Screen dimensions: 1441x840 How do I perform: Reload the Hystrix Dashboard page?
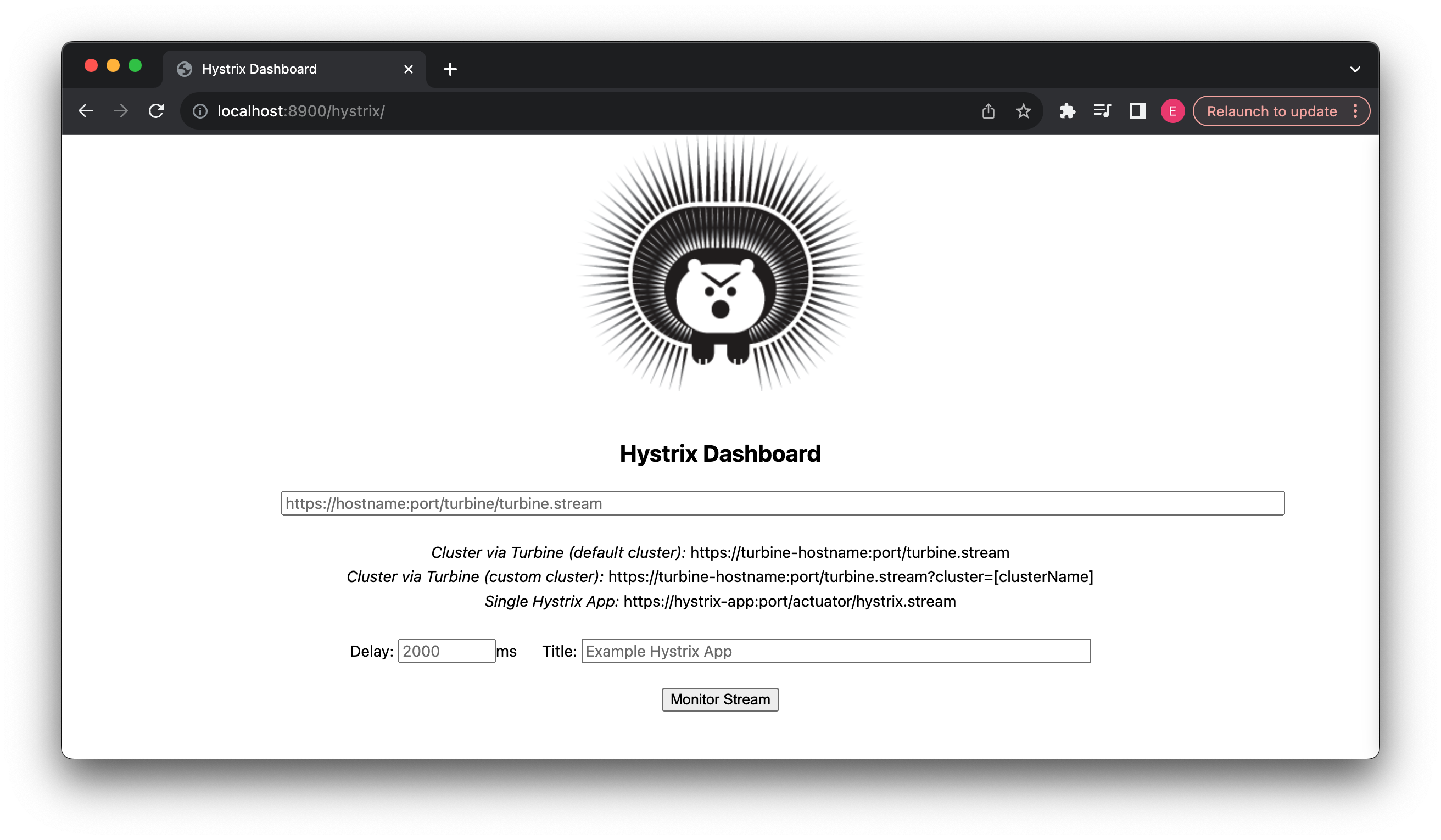pos(156,111)
